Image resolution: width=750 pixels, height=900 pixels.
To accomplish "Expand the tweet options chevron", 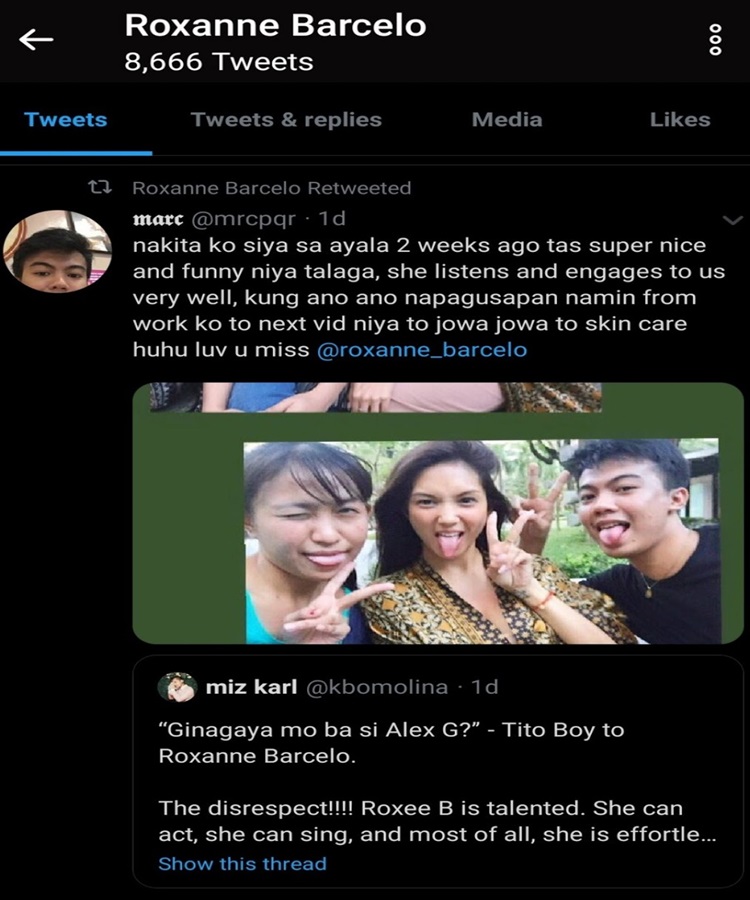I will pos(732,220).
